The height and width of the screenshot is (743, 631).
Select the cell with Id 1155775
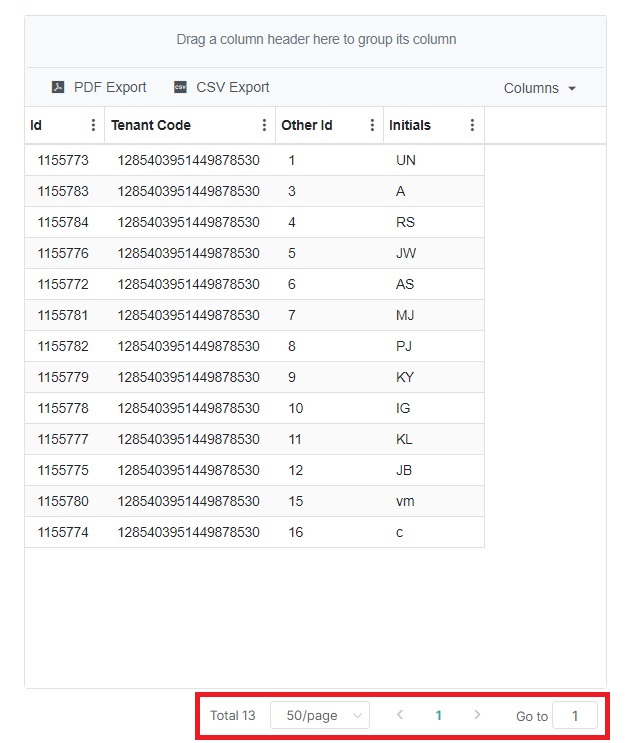[64, 470]
